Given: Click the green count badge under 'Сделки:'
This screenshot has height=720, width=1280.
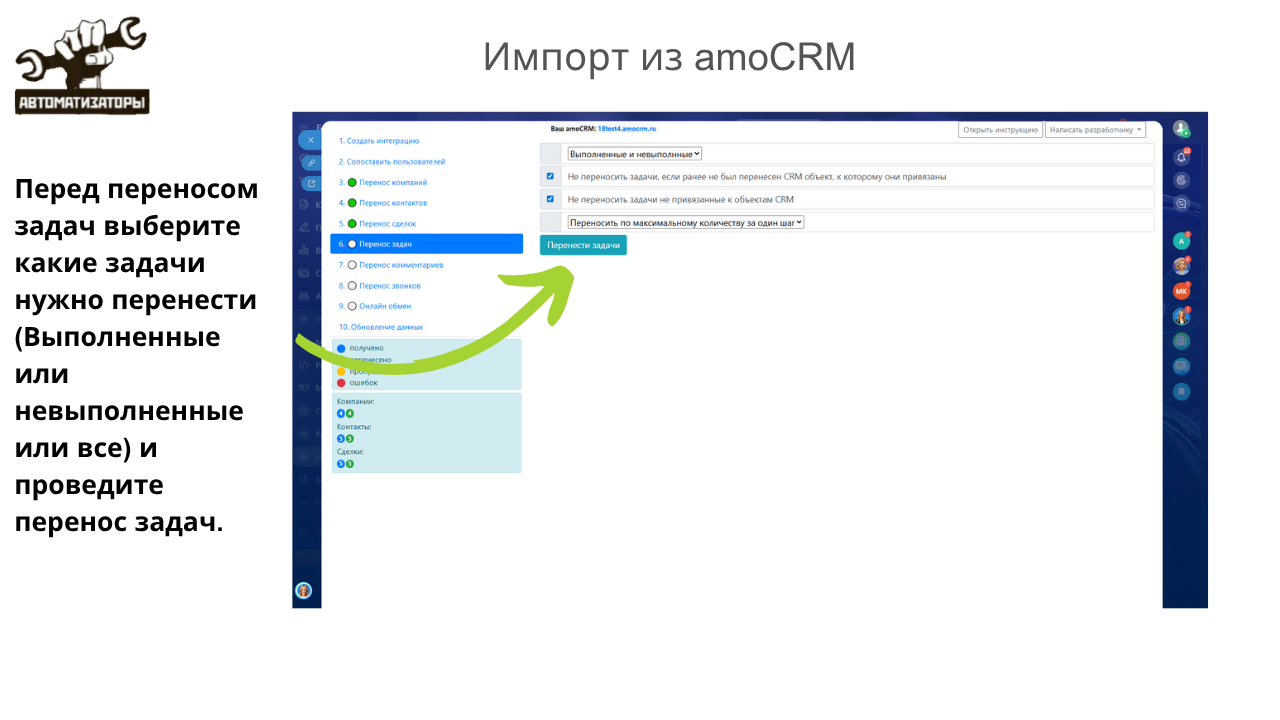Looking at the screenshot, I should click(x=350, y=464).
